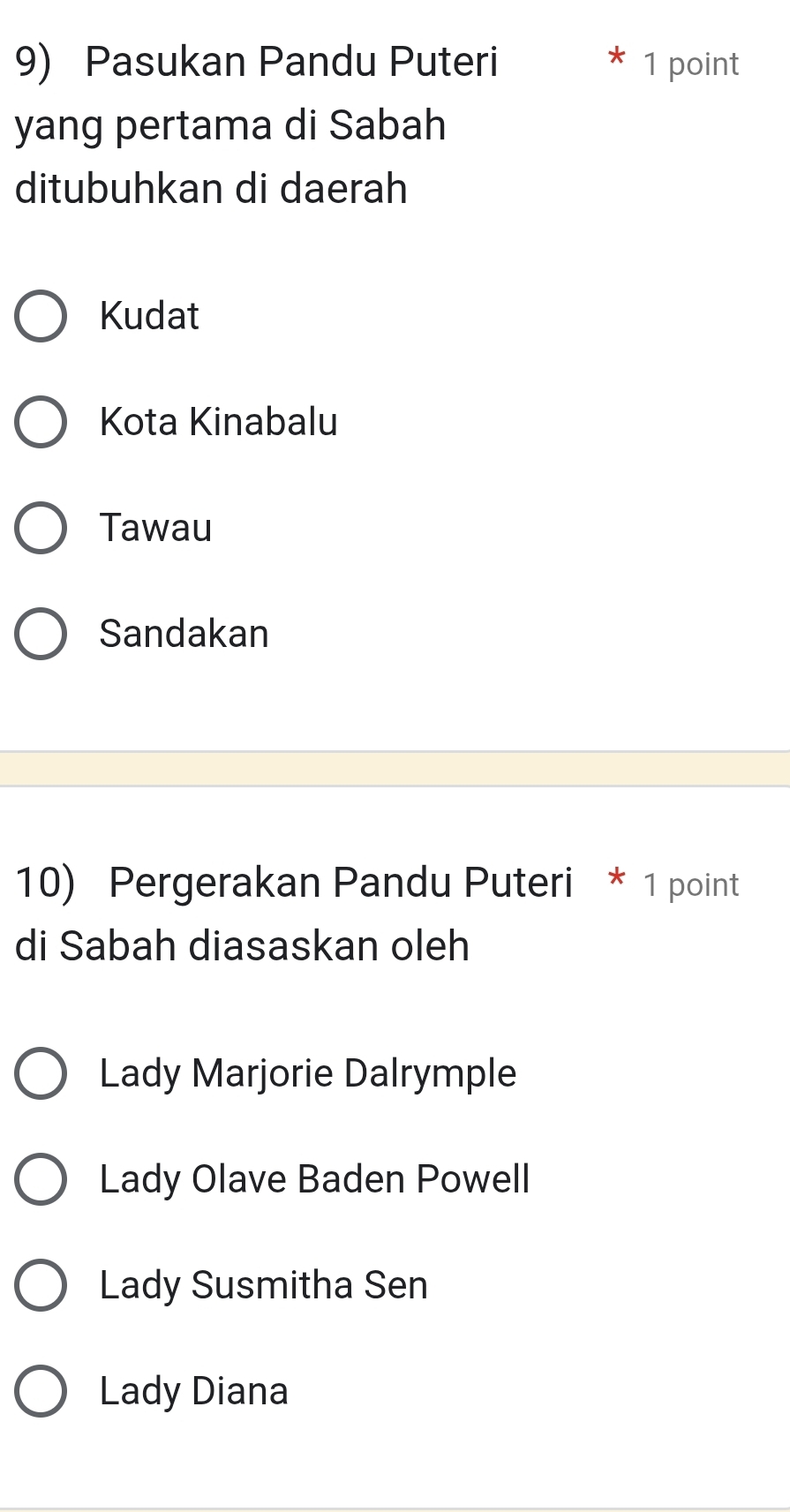Click the red required asterisk on question 9
Viewport: 790px width, 1512px height.
pyautogui.click(x=617, y=60)
